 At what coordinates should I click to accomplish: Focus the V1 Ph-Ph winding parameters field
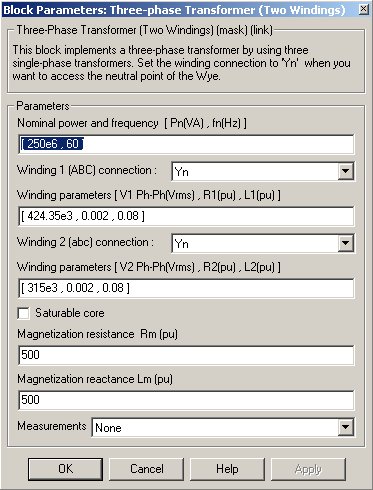(x=186, y=216)
